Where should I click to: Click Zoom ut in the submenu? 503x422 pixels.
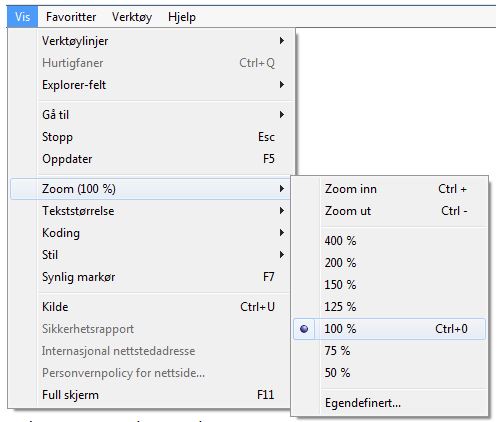pyautogui.click(x=389, y=211)
